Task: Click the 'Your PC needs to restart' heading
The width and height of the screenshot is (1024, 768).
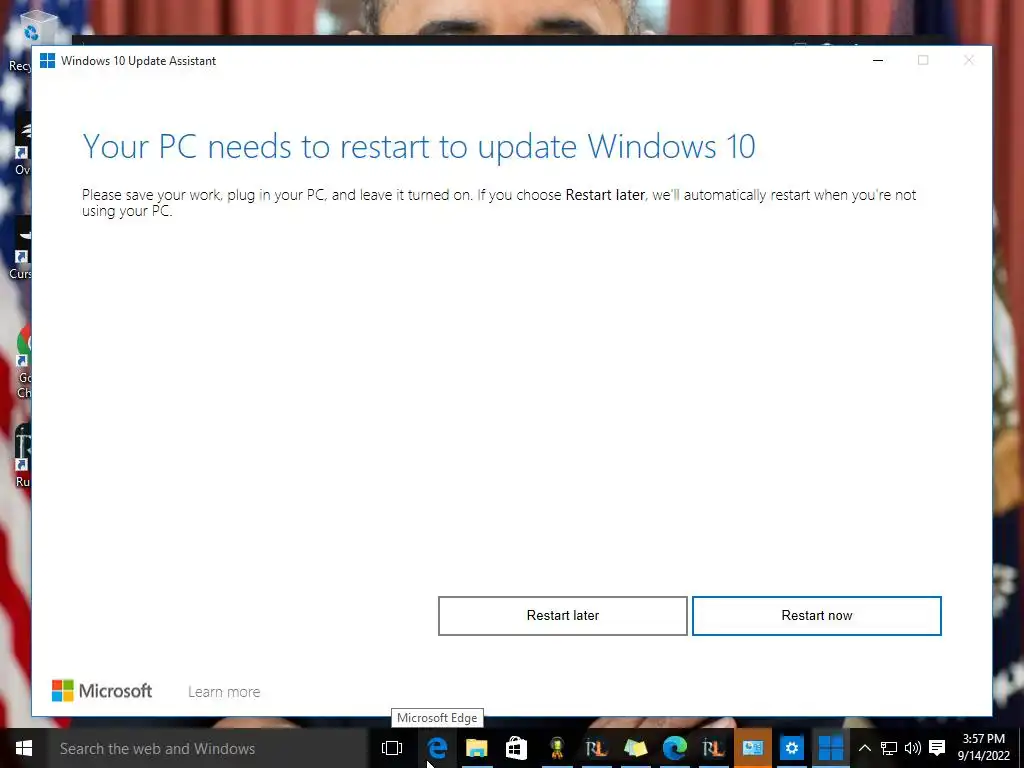Action: coord(419,147)
